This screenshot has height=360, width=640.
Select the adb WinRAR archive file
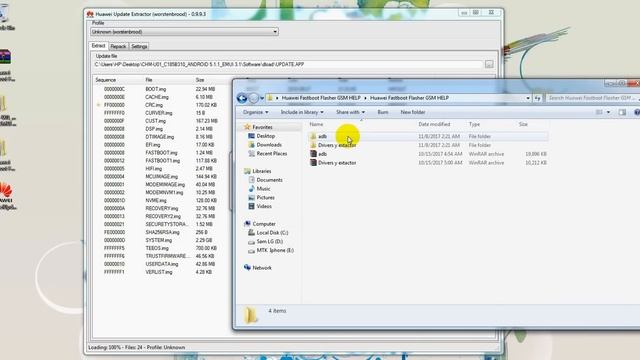[428, 154]
